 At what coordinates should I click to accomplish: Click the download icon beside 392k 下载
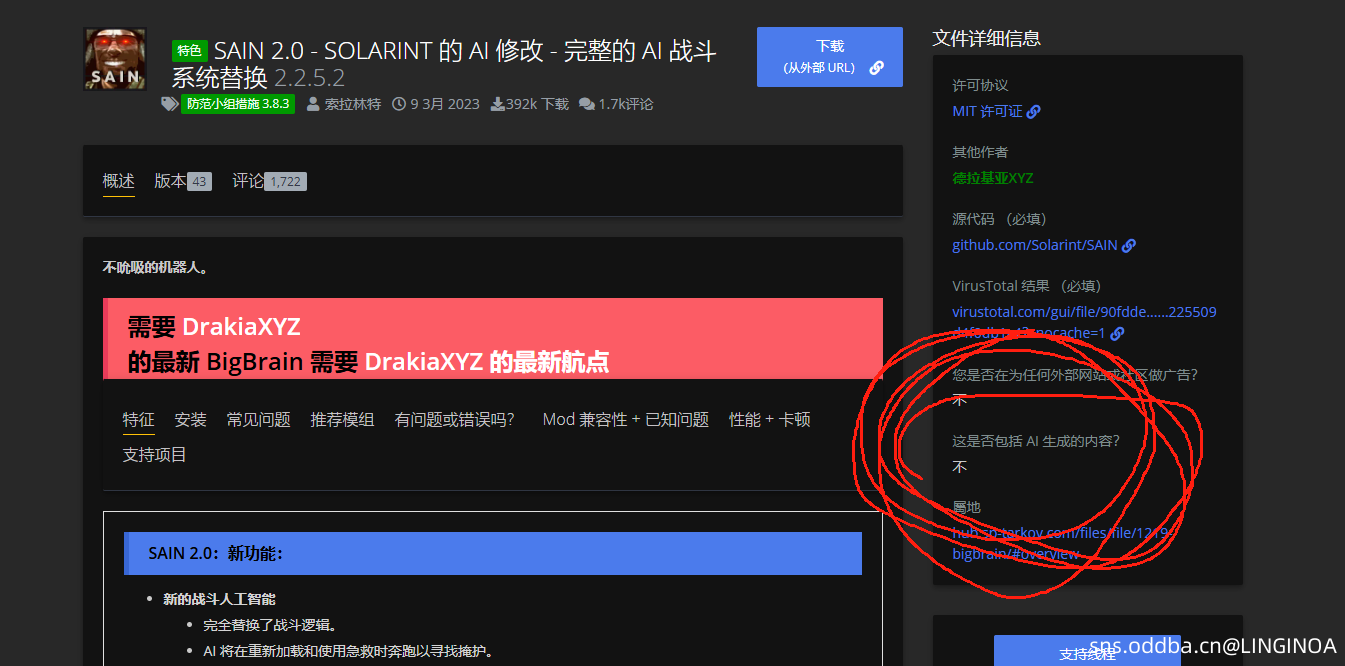pyautogui.click(x=497, y=104)
